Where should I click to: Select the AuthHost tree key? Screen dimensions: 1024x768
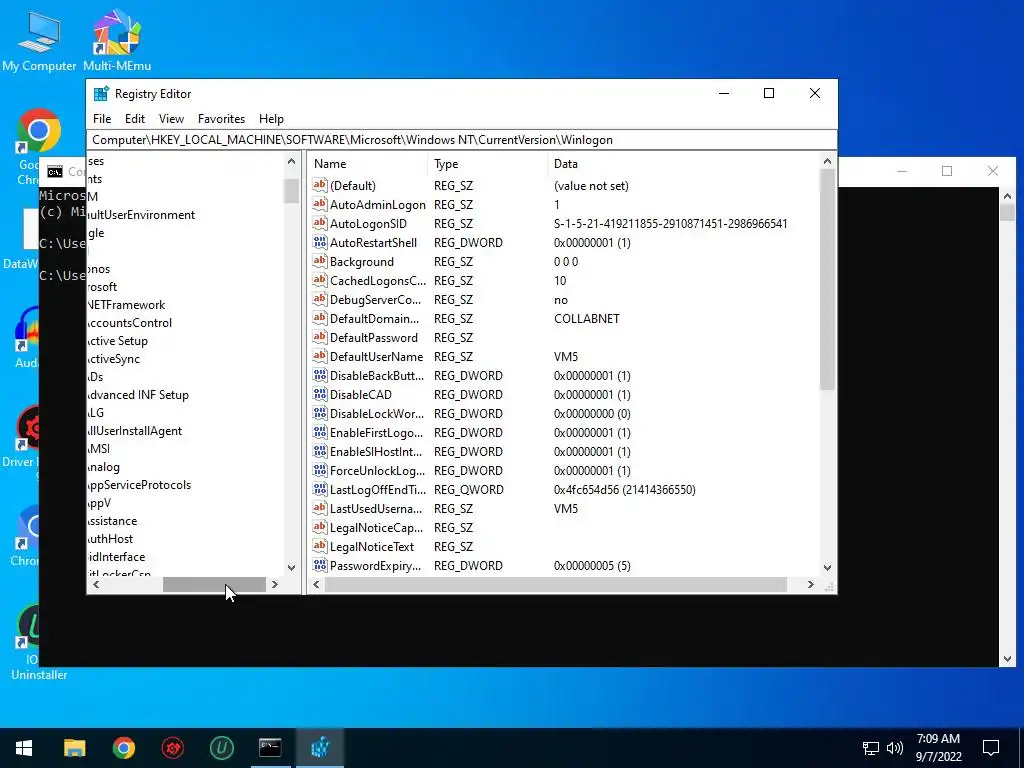(x=110, y=539)
